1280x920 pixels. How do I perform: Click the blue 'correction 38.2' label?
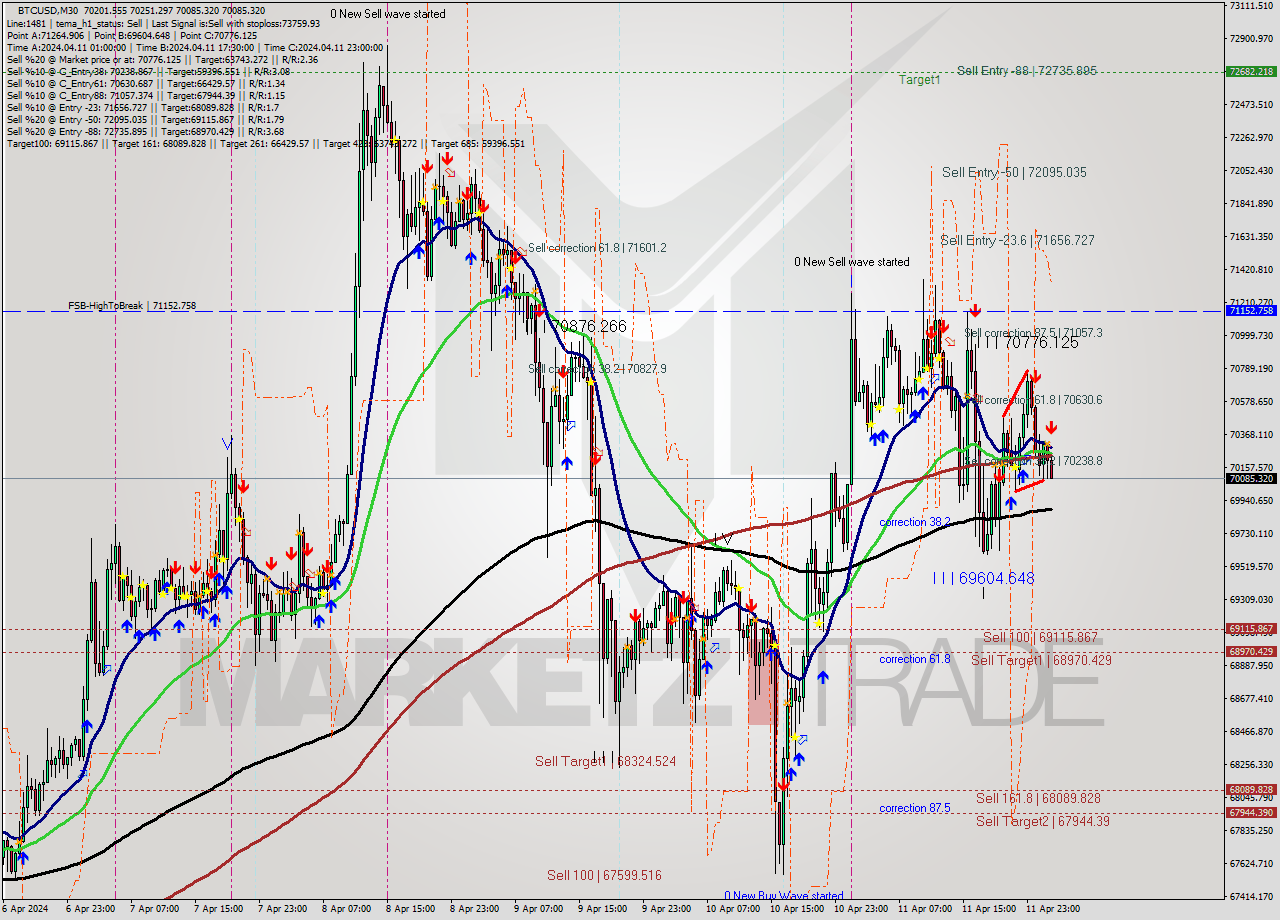pos(915,522)
